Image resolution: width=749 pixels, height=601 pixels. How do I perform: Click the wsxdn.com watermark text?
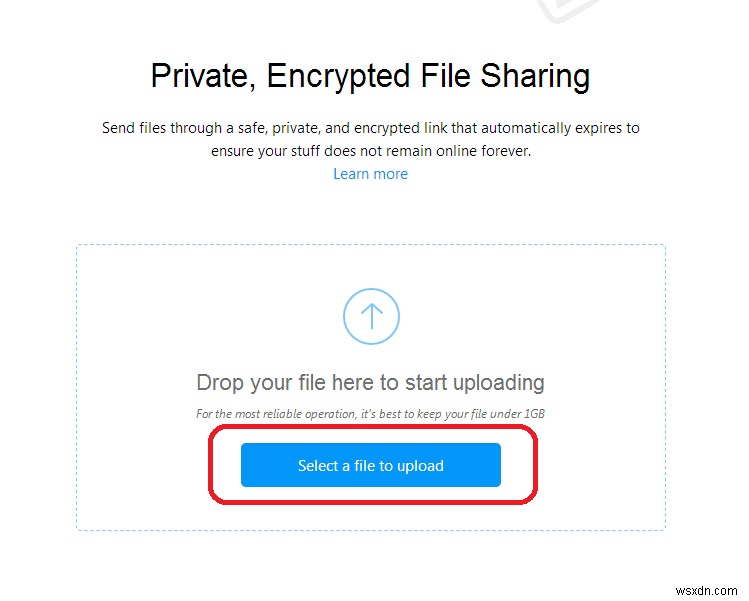coord(706,590)
